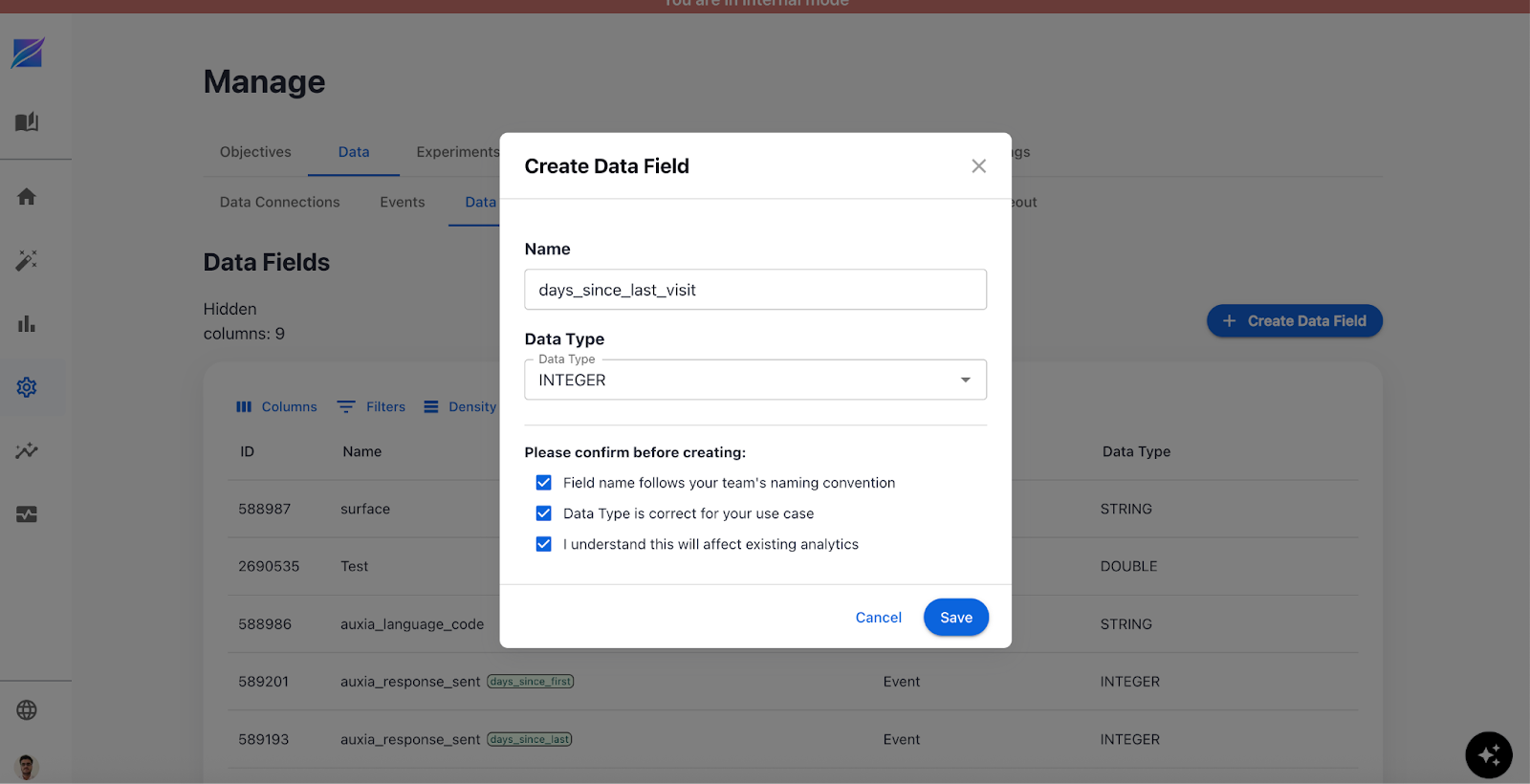Click DOUBLE data type cell
This screenshot has width=1530, height=784.
(1129, 566)
